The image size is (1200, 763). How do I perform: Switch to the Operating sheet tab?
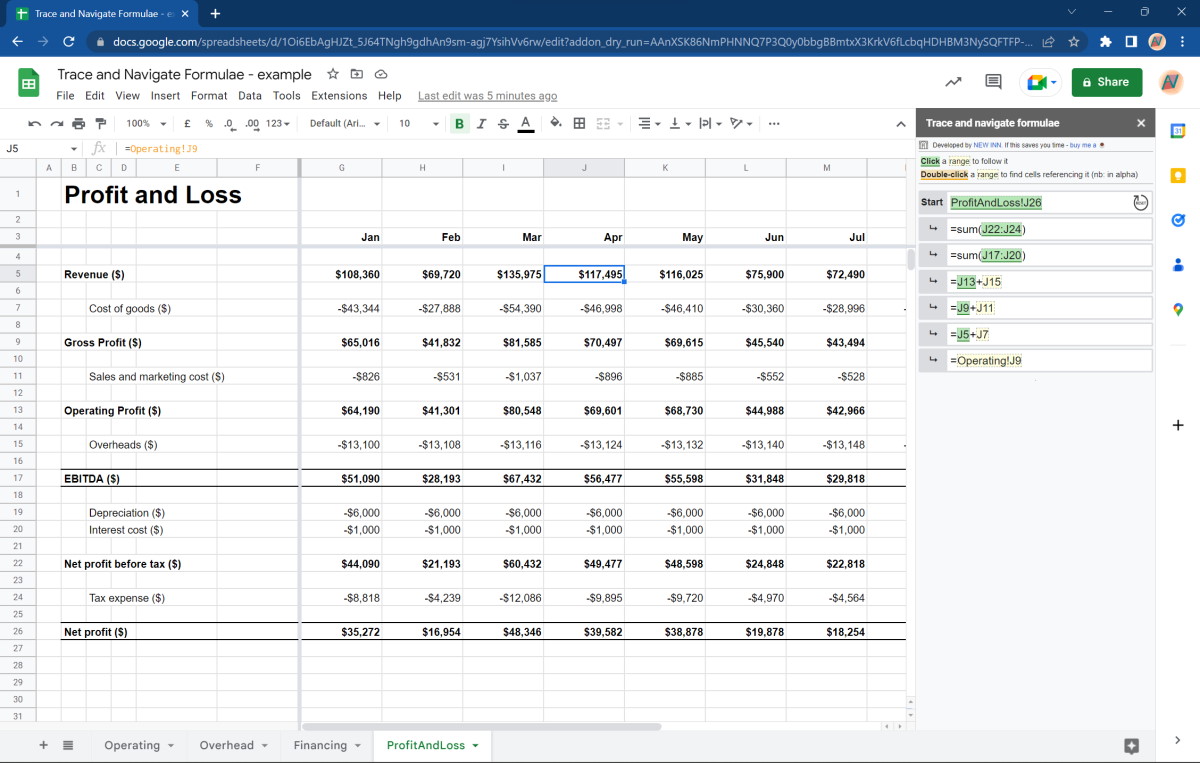coord(140,745)
